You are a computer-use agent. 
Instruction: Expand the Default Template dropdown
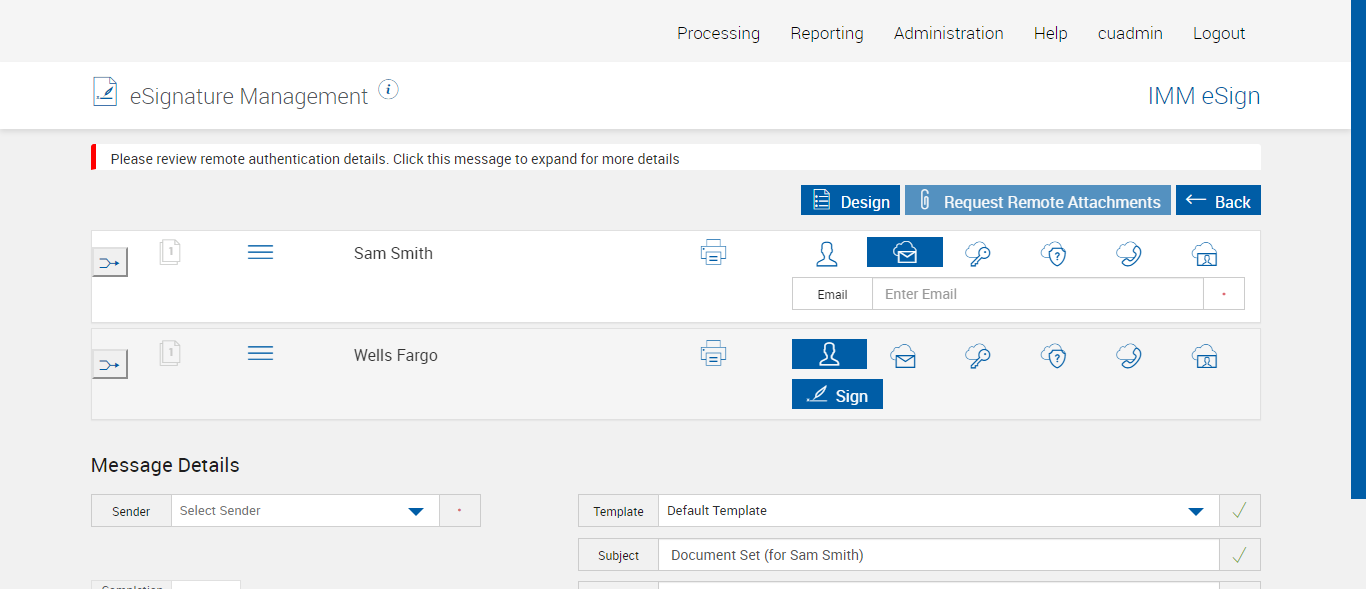[938, 511]
